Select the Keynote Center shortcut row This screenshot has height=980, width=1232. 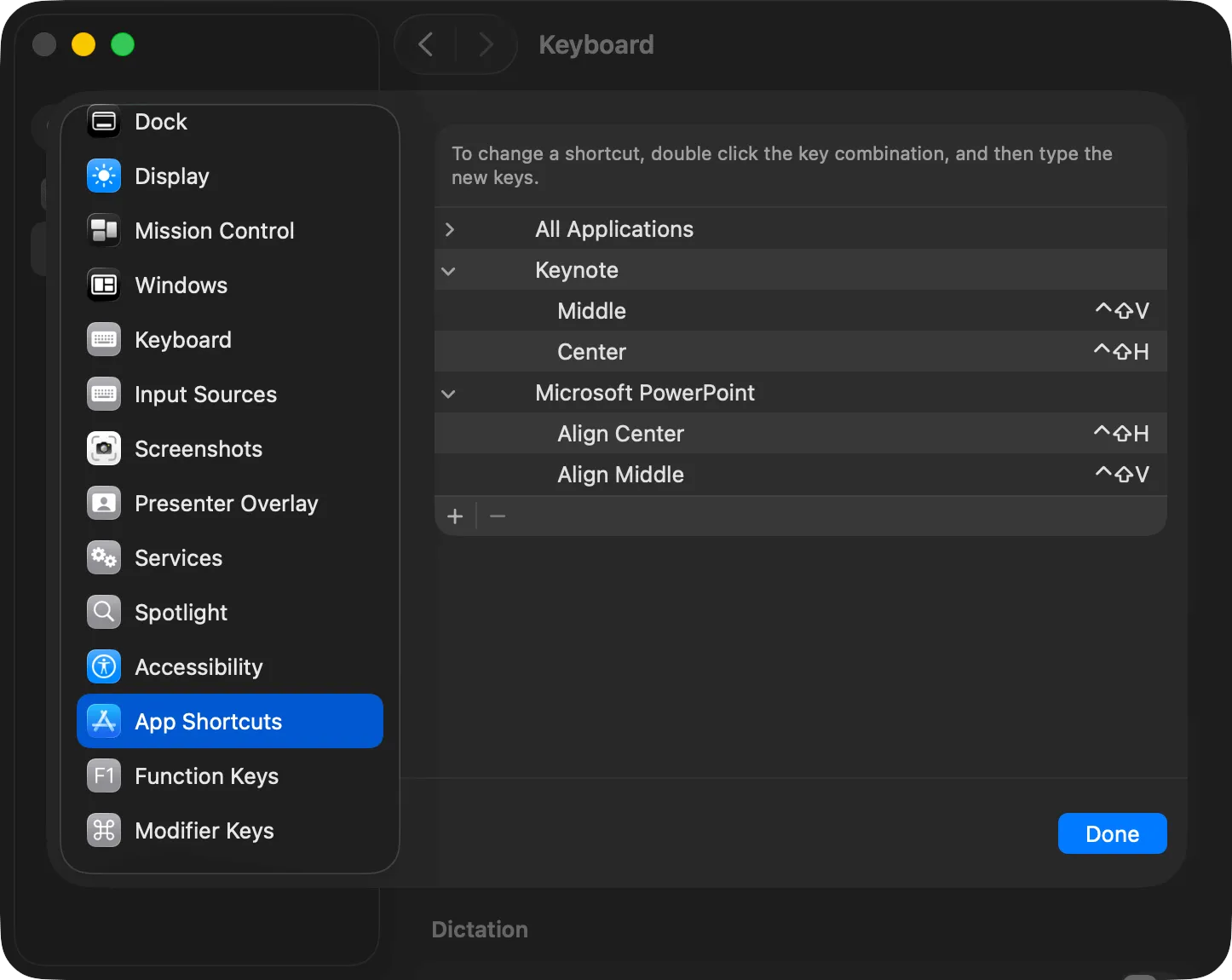point(799,352)
